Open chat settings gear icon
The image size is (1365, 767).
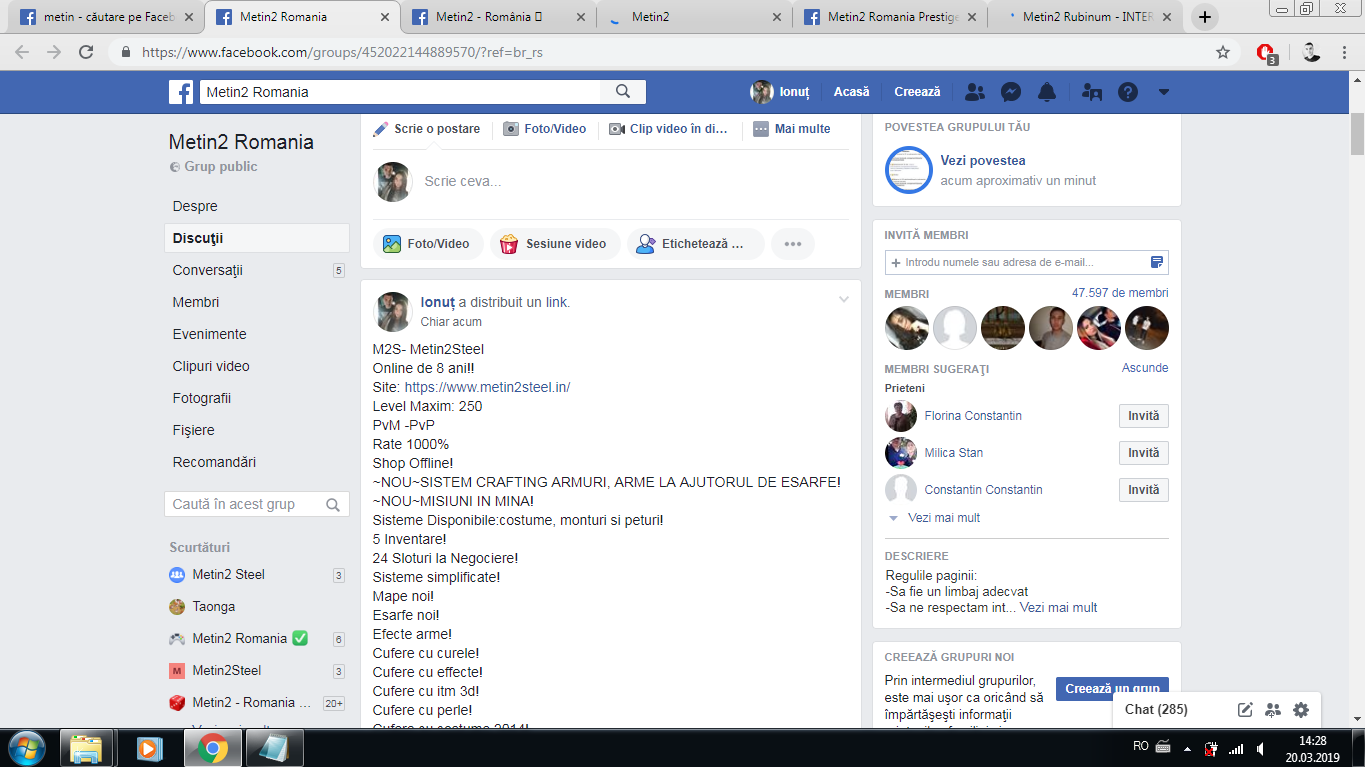[1300, 710]
